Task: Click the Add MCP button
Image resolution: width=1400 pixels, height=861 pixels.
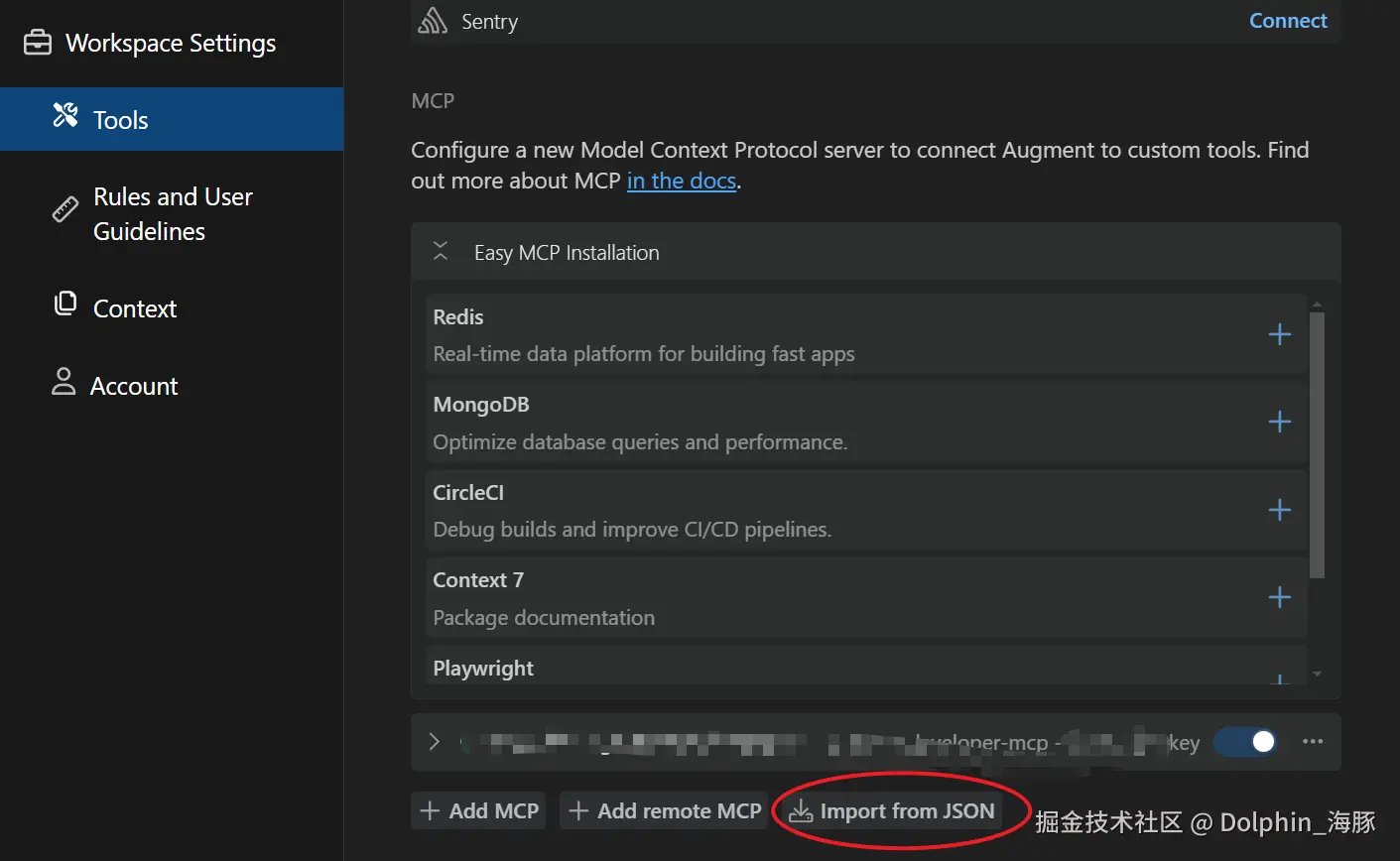Action: coord(479,811)
